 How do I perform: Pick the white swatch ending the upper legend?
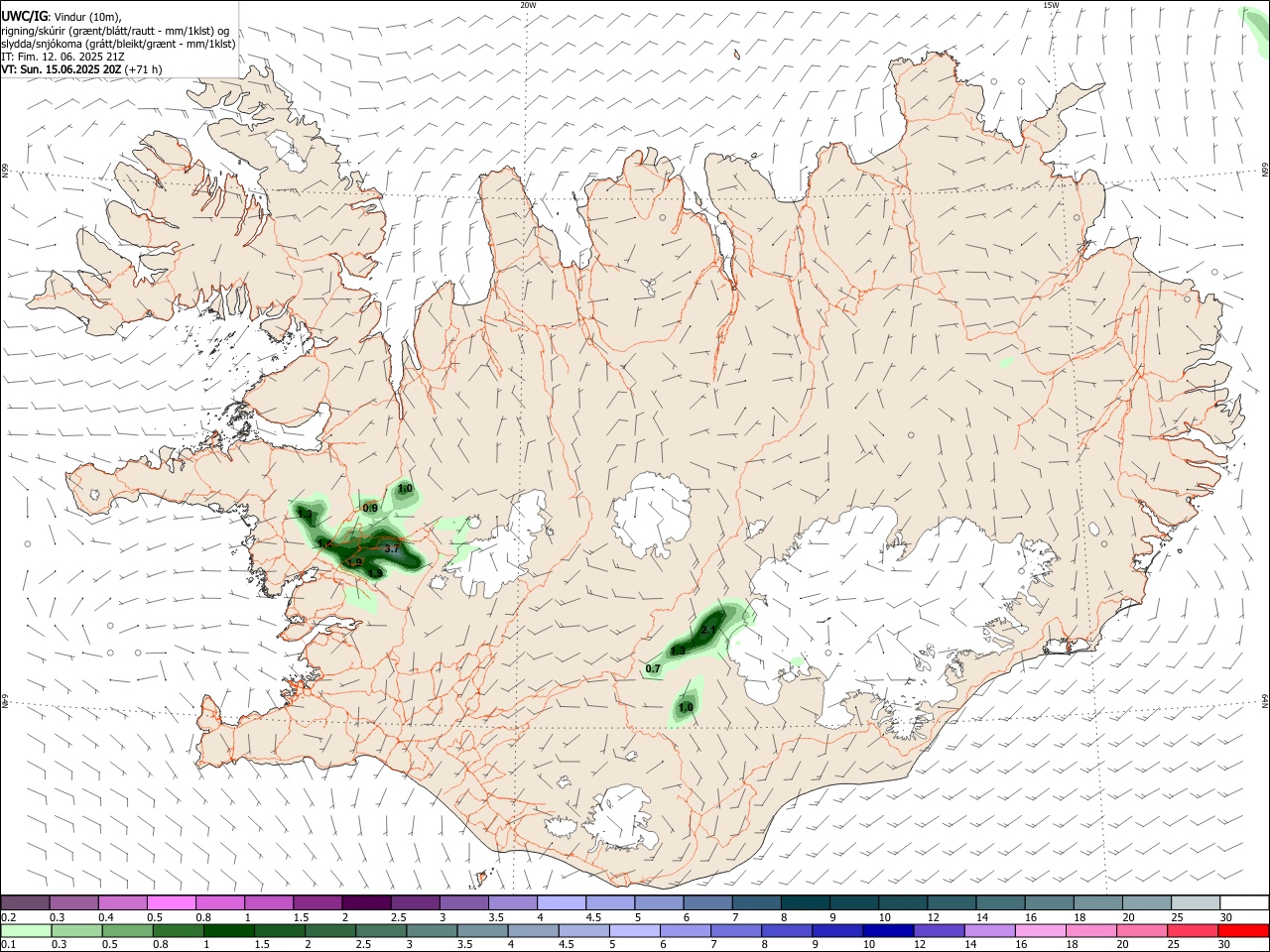click(1244, 902)
